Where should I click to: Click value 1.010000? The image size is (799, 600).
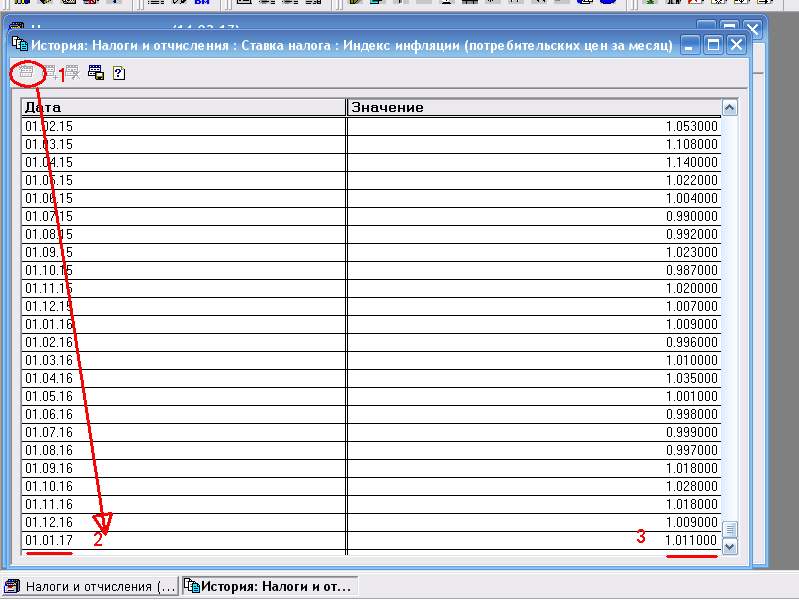[691, 360]
